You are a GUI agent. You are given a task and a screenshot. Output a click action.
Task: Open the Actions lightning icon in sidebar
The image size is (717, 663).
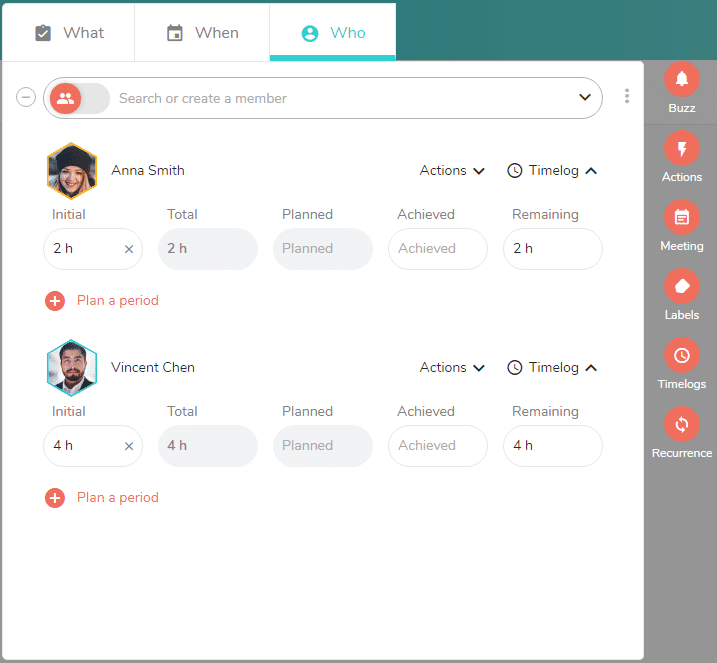click(681, 148)
